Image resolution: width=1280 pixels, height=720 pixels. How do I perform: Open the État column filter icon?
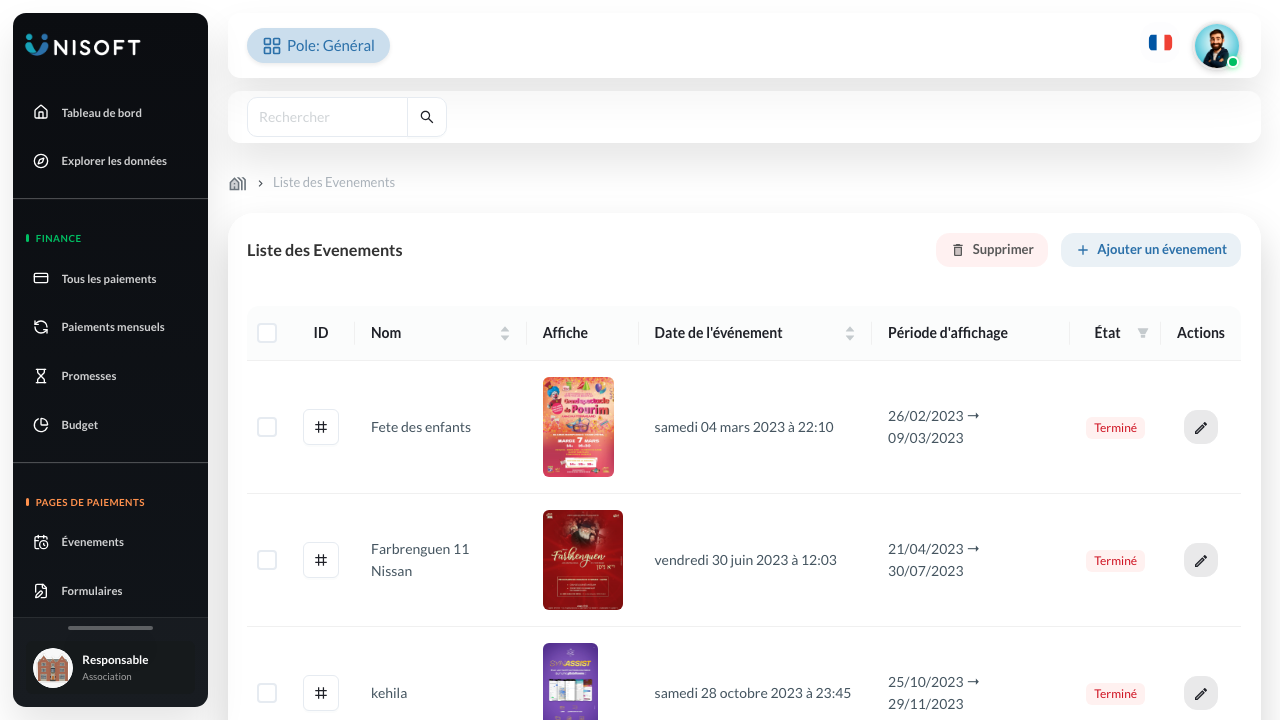click(1143, 333)
